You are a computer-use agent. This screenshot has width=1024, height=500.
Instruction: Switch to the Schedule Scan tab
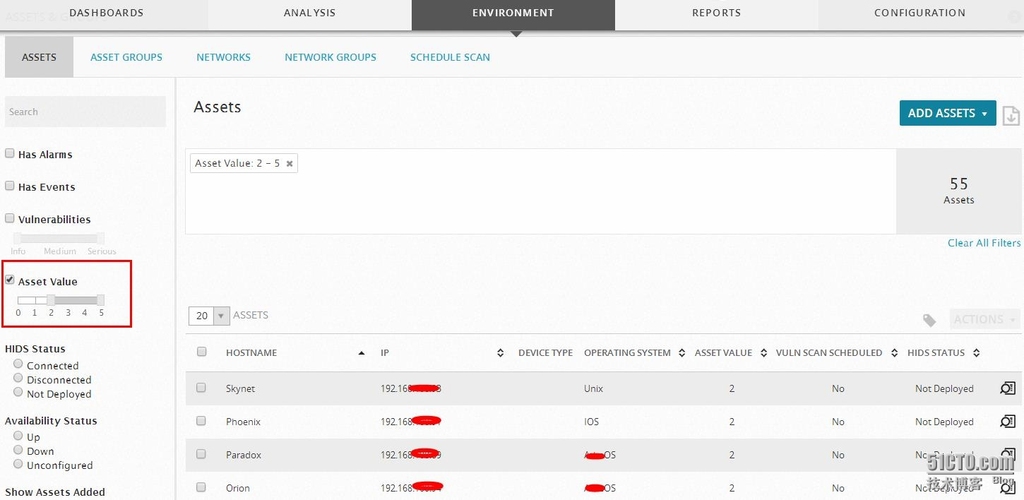click(x=450, y=57)
